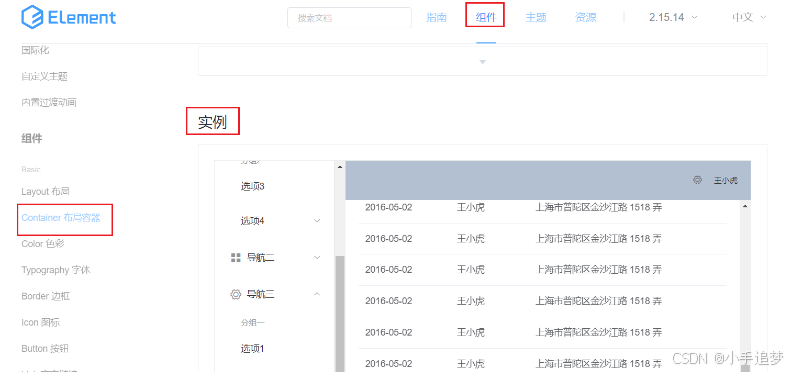Open the 资源 nav tab
791x372 pixels.
585,17
